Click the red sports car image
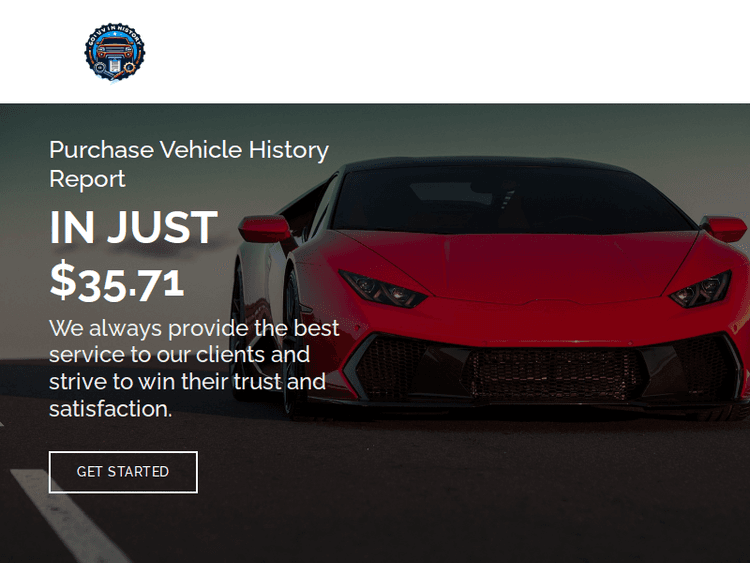 [493, 287]
